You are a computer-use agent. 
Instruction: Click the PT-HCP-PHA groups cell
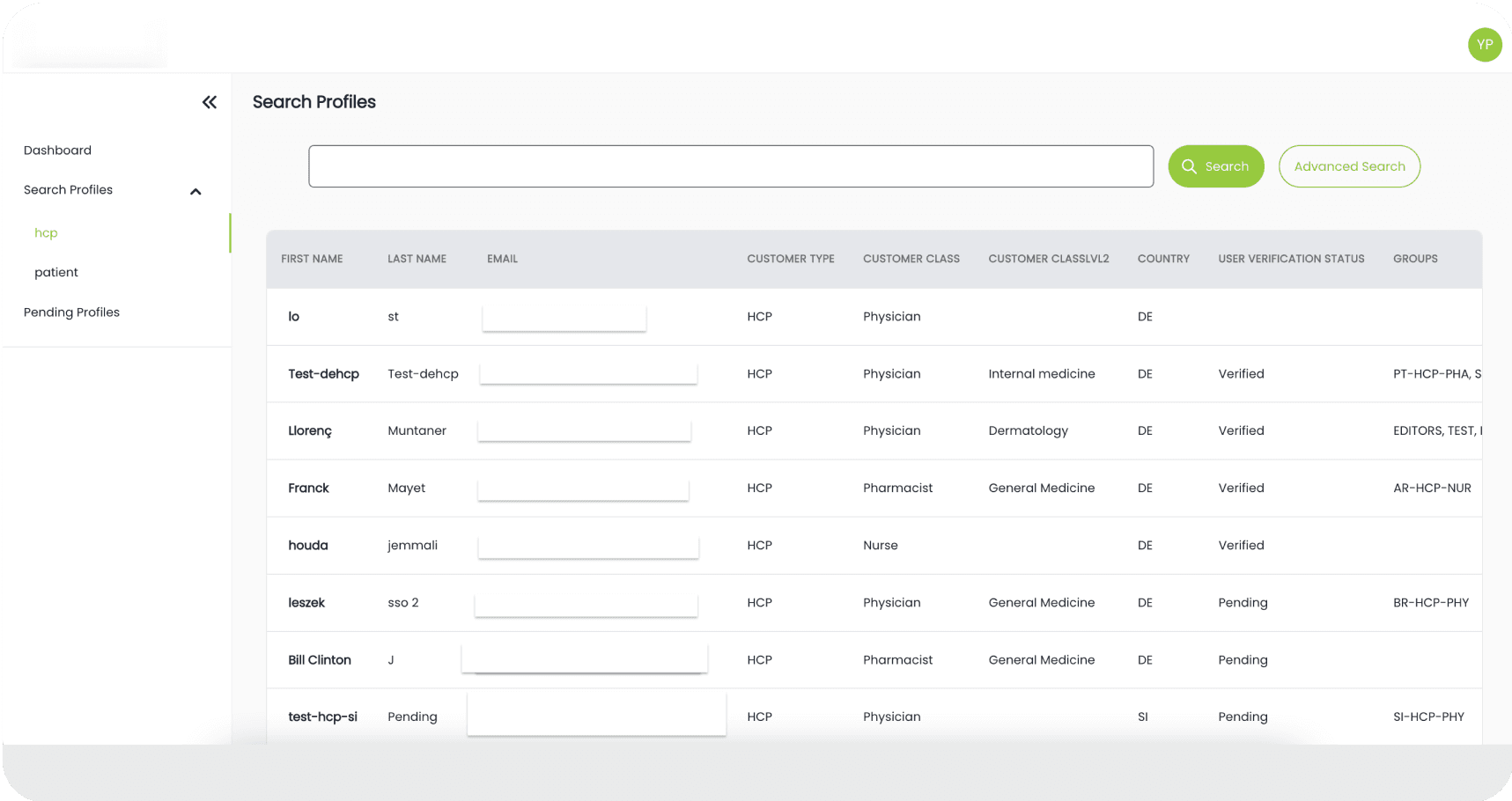(1437, 374)
